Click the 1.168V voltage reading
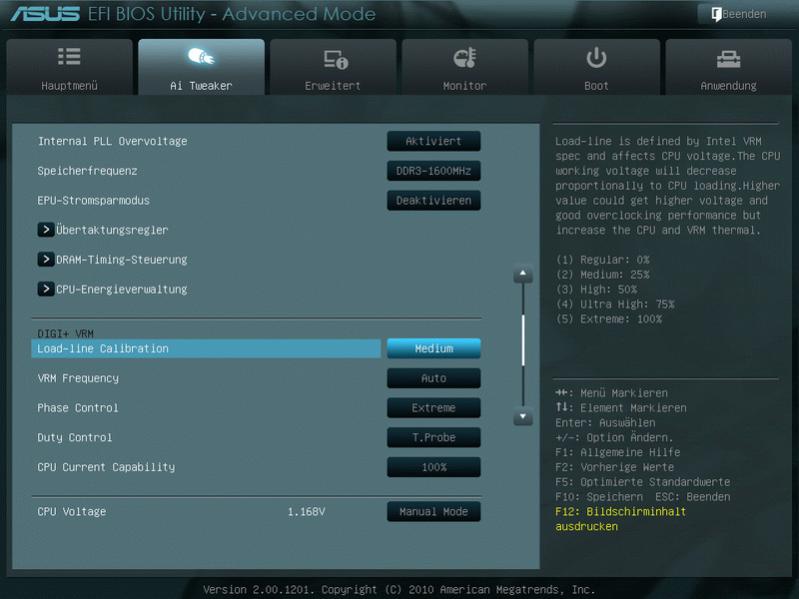799x599 pixels. tap(306, 511)
